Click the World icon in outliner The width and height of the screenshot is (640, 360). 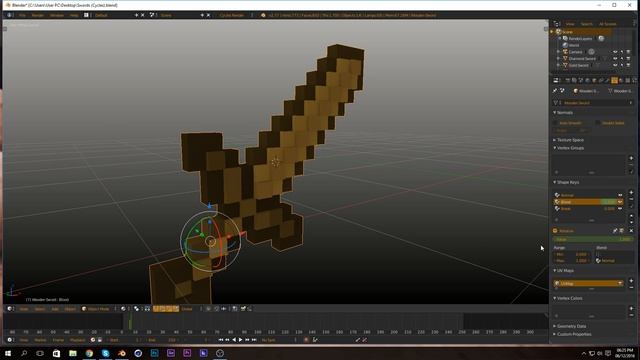pyautogui.click(x=565, y=45)
